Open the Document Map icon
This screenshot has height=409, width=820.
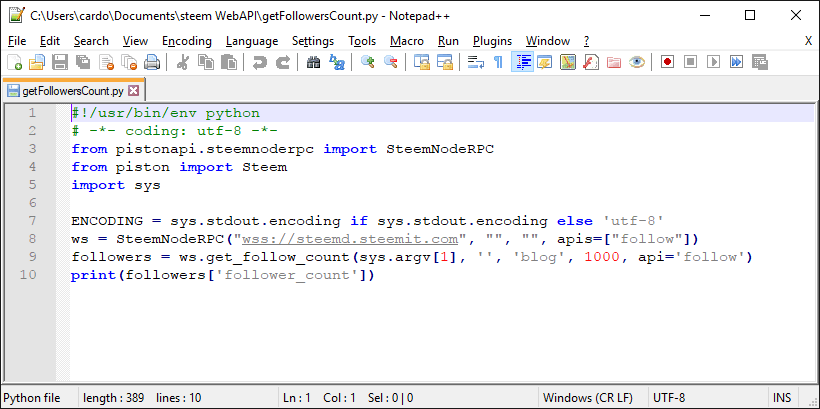[567, 62]
